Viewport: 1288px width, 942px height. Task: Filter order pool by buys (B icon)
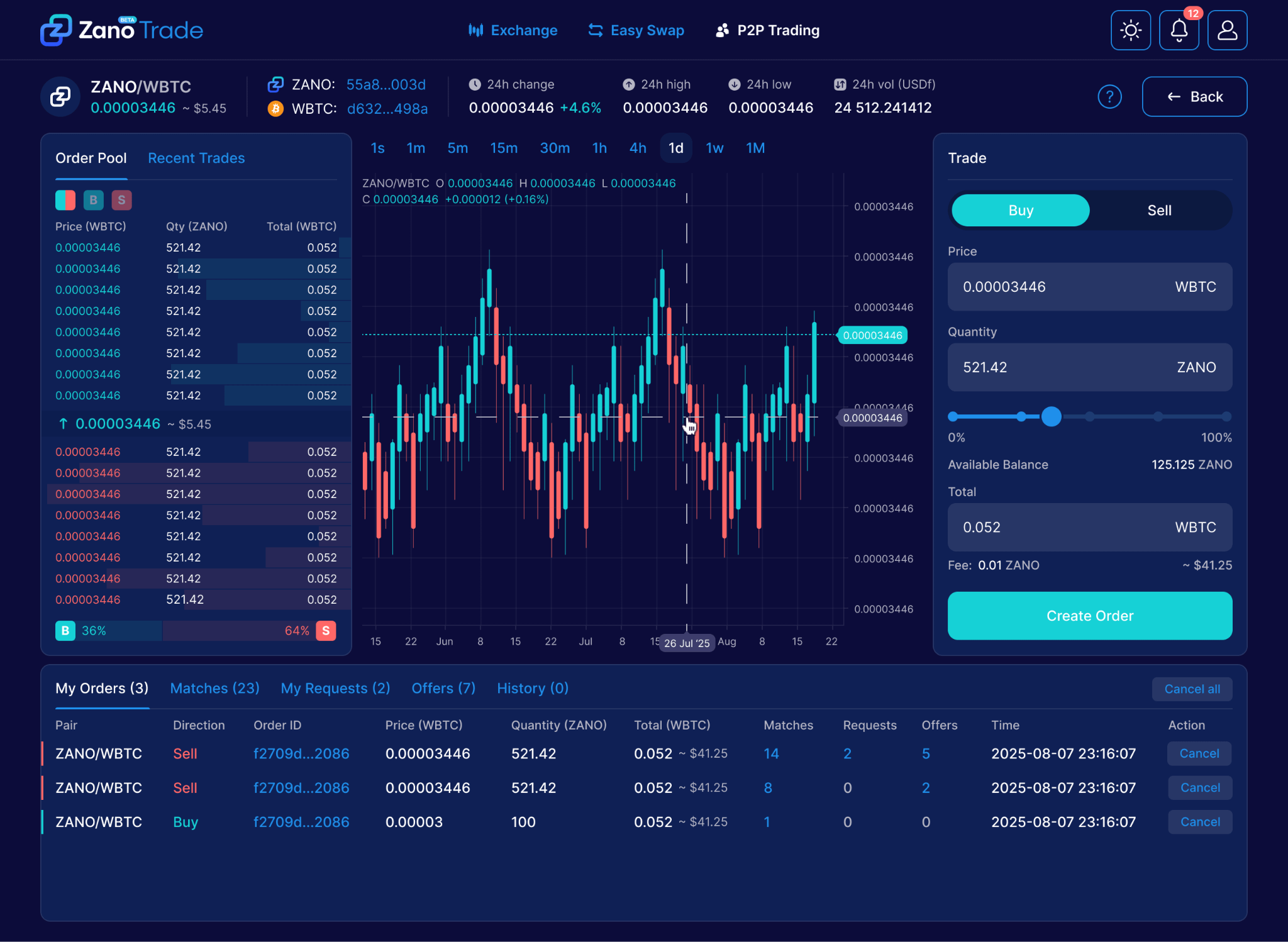[x=94, y=200]
